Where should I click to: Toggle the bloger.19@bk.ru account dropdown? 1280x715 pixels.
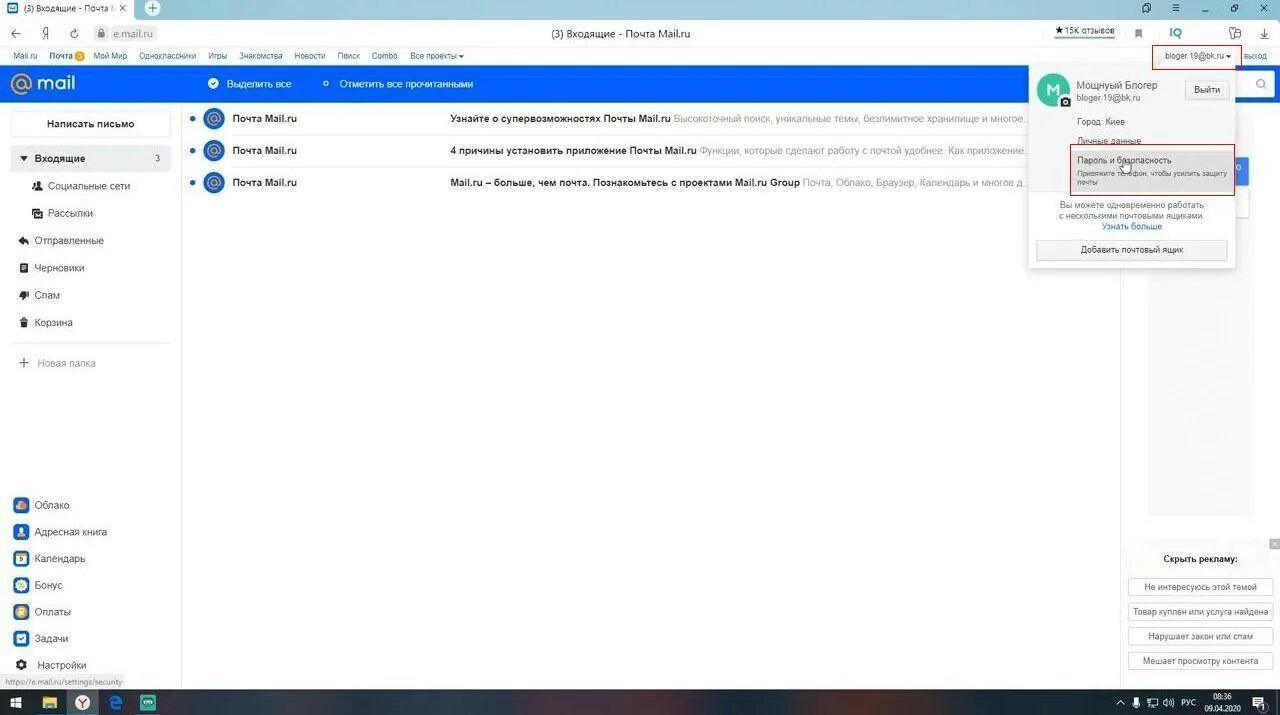[1197, 56]
